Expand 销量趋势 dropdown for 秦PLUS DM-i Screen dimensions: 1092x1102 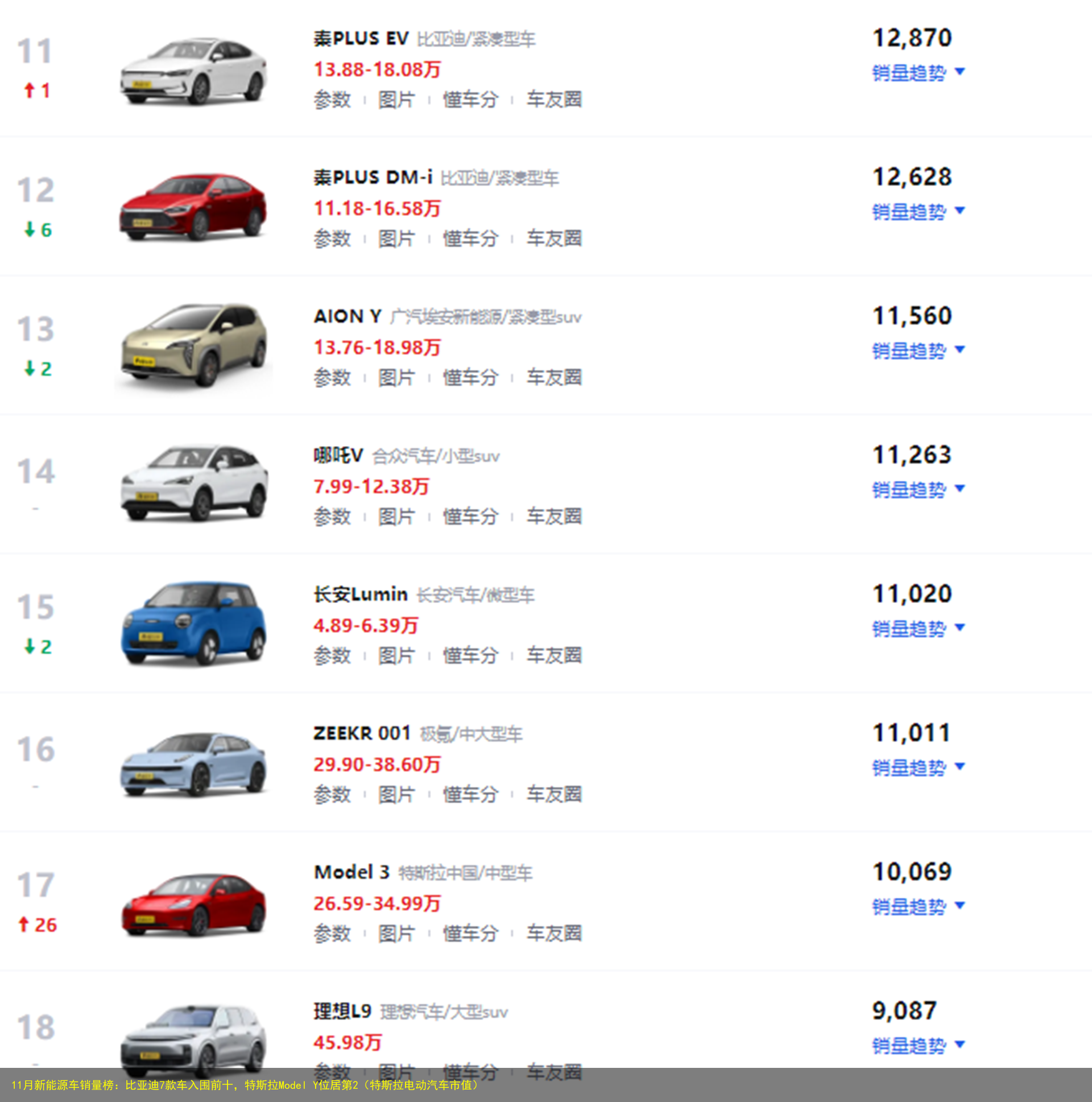918,212
